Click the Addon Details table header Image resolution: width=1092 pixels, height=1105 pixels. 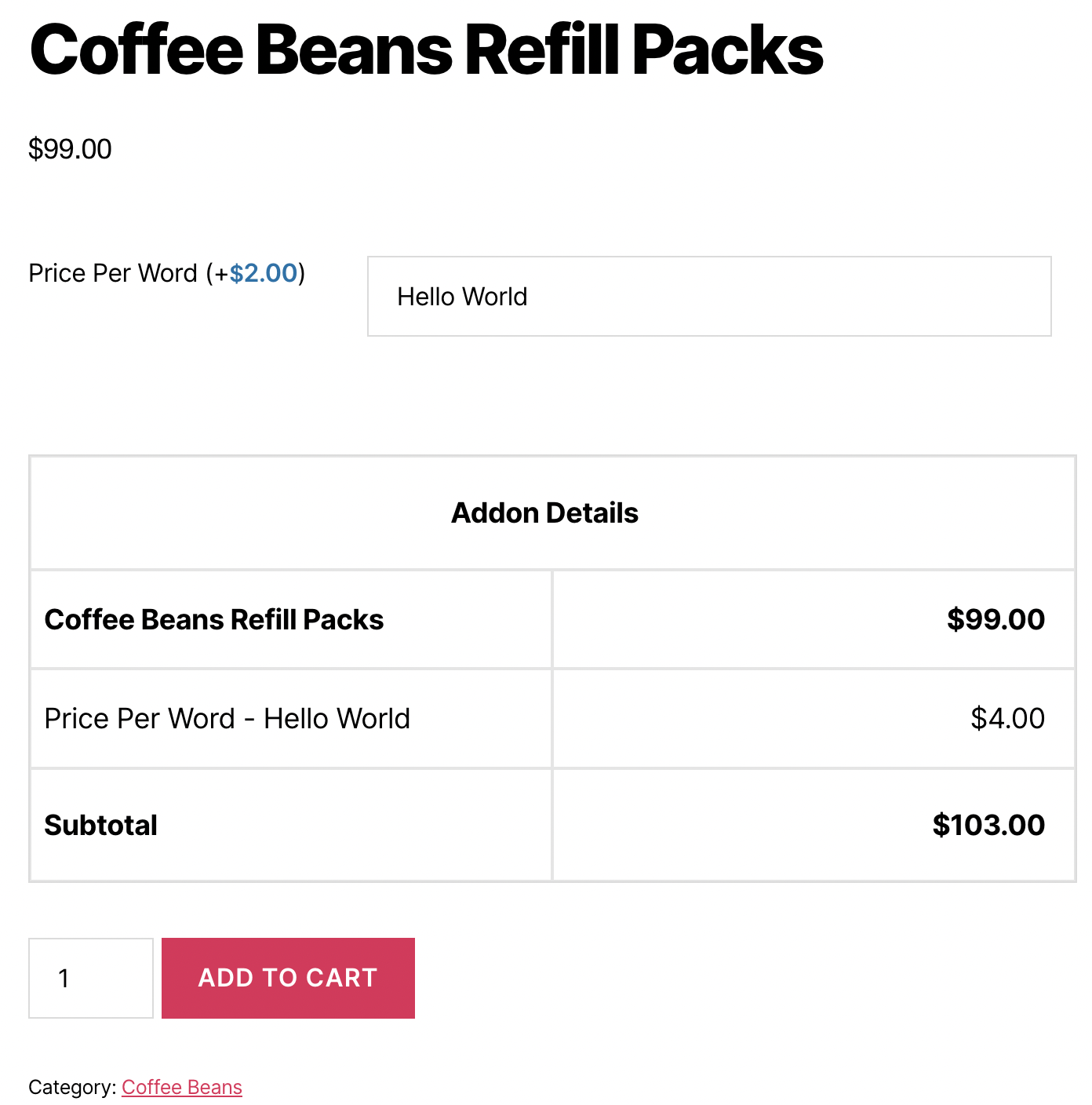(x=544, y=512)
